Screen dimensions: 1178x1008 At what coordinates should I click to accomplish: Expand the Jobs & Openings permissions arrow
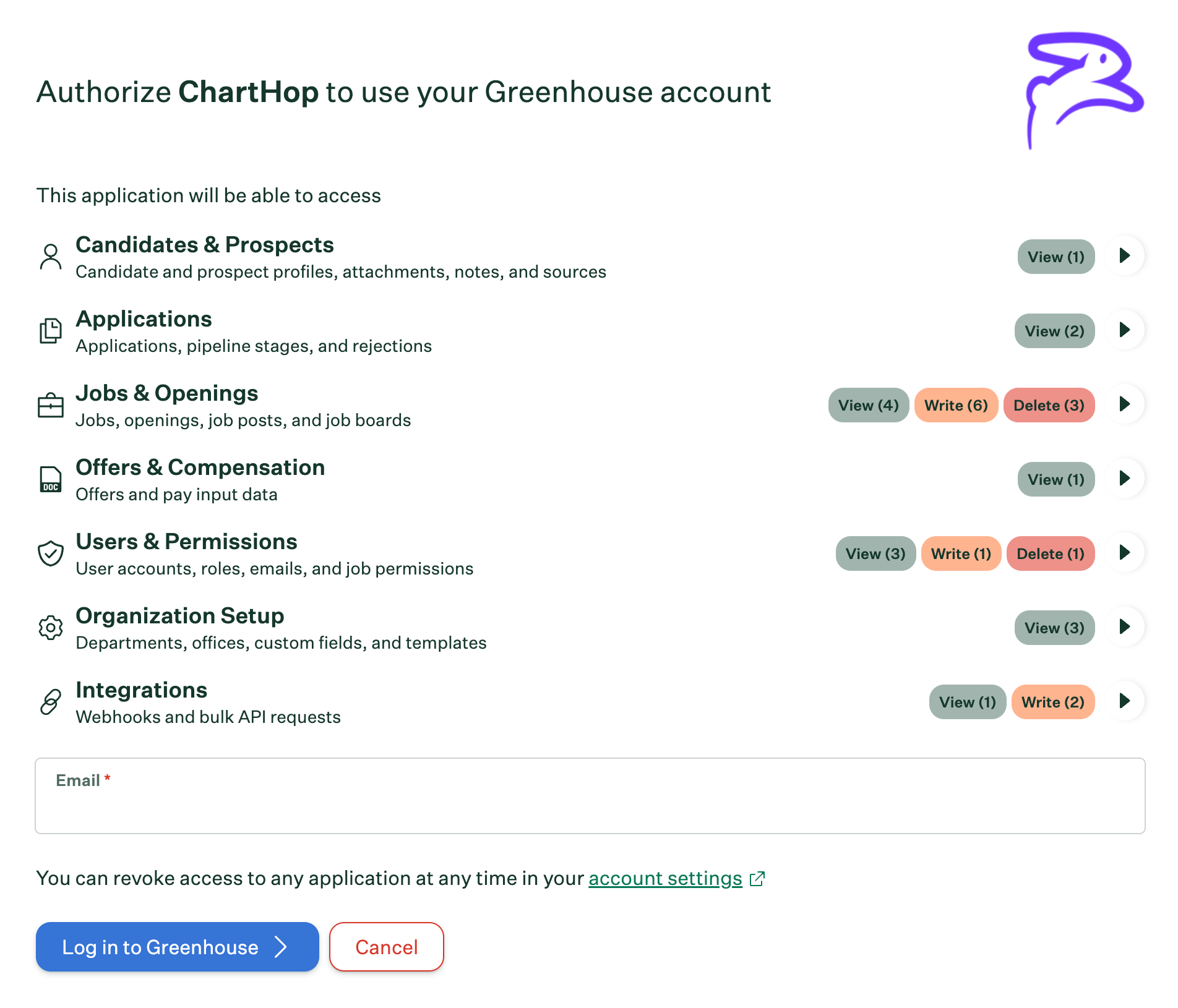(x=1125, y=404)
